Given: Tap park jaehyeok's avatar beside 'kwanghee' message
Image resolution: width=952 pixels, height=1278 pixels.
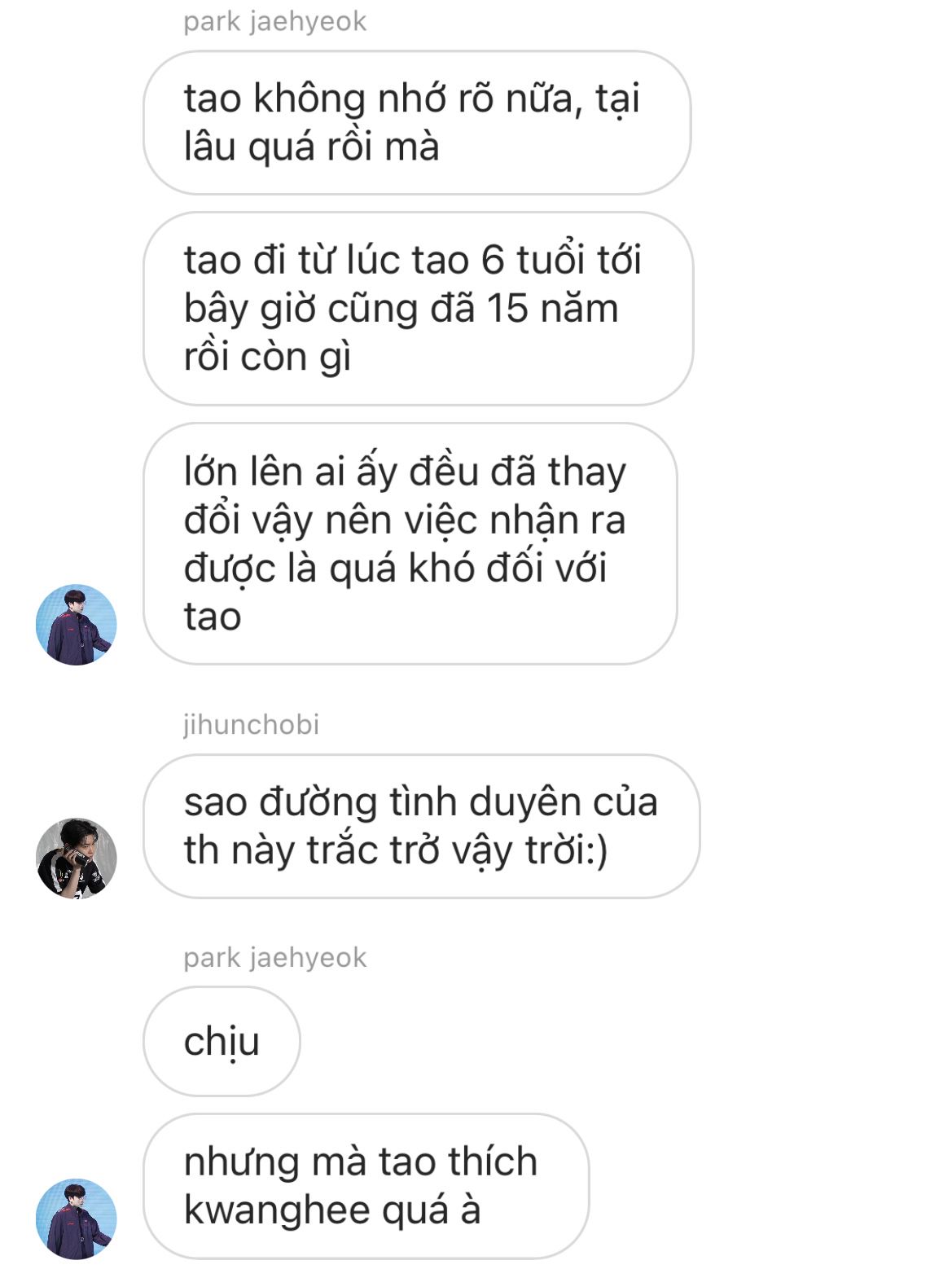Looking at the screenshot, I should tap(77, 1218).
